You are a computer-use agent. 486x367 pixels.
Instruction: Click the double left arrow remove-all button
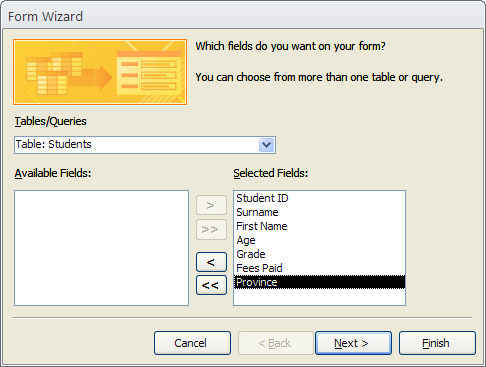211,285
